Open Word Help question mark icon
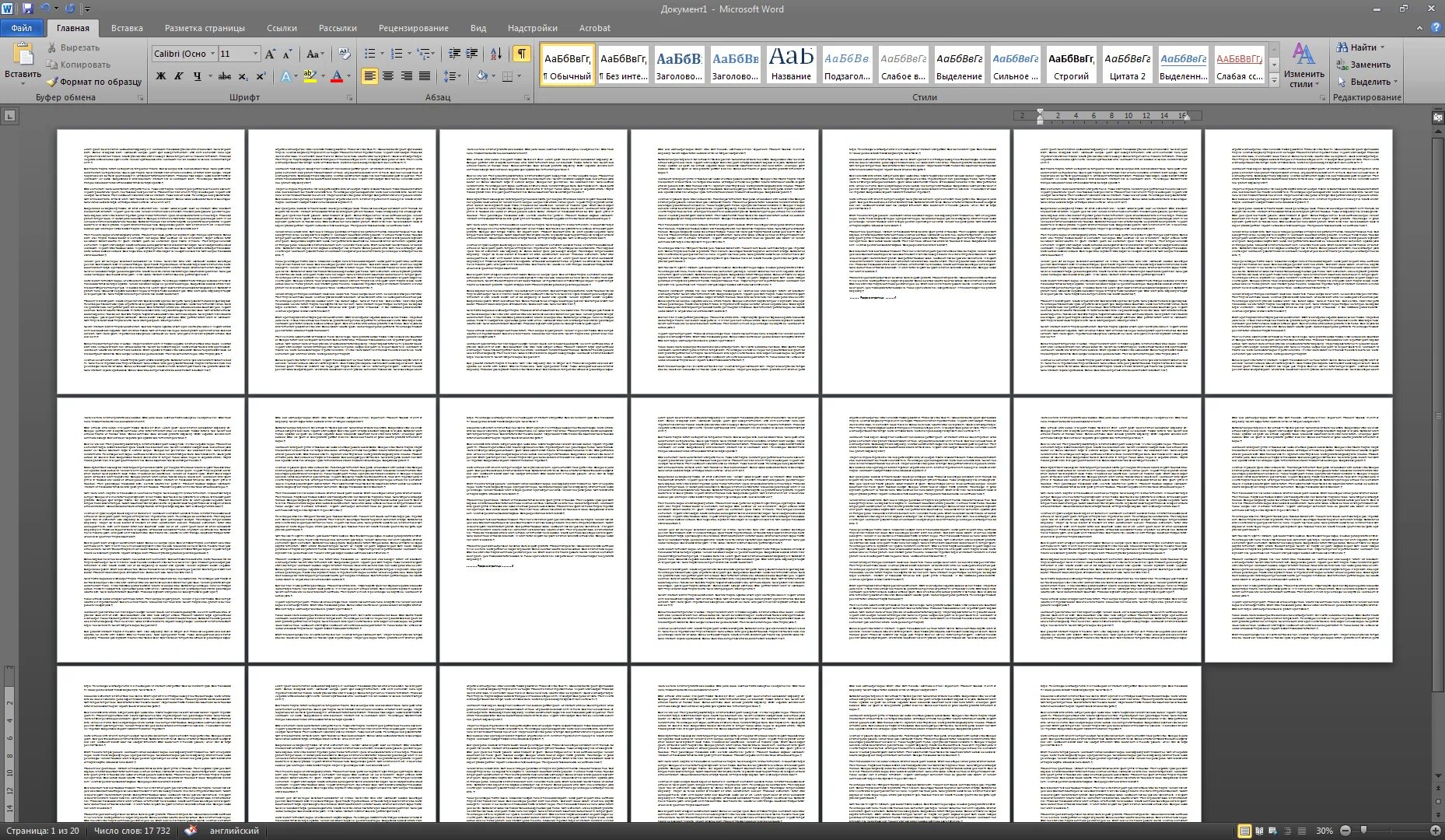 click(1435, 28)
